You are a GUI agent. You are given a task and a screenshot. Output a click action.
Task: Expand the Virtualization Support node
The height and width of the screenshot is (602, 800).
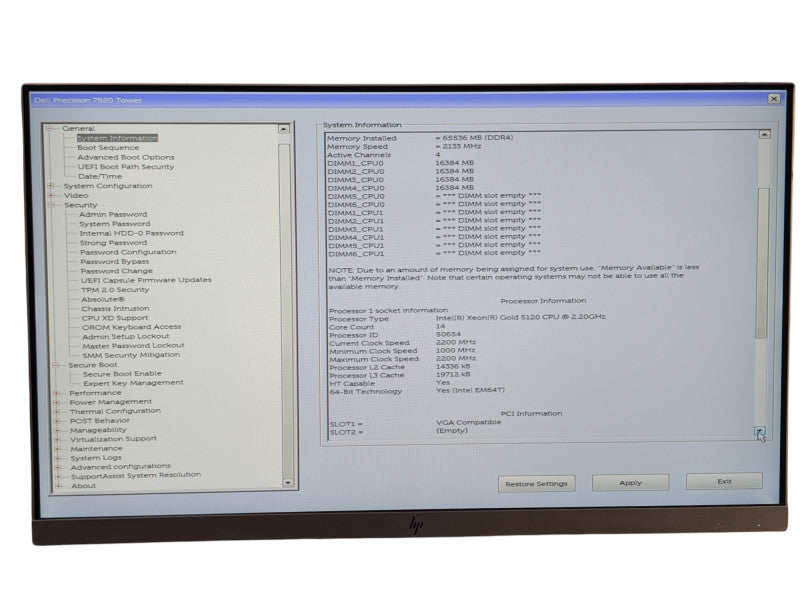coord(57,439)
